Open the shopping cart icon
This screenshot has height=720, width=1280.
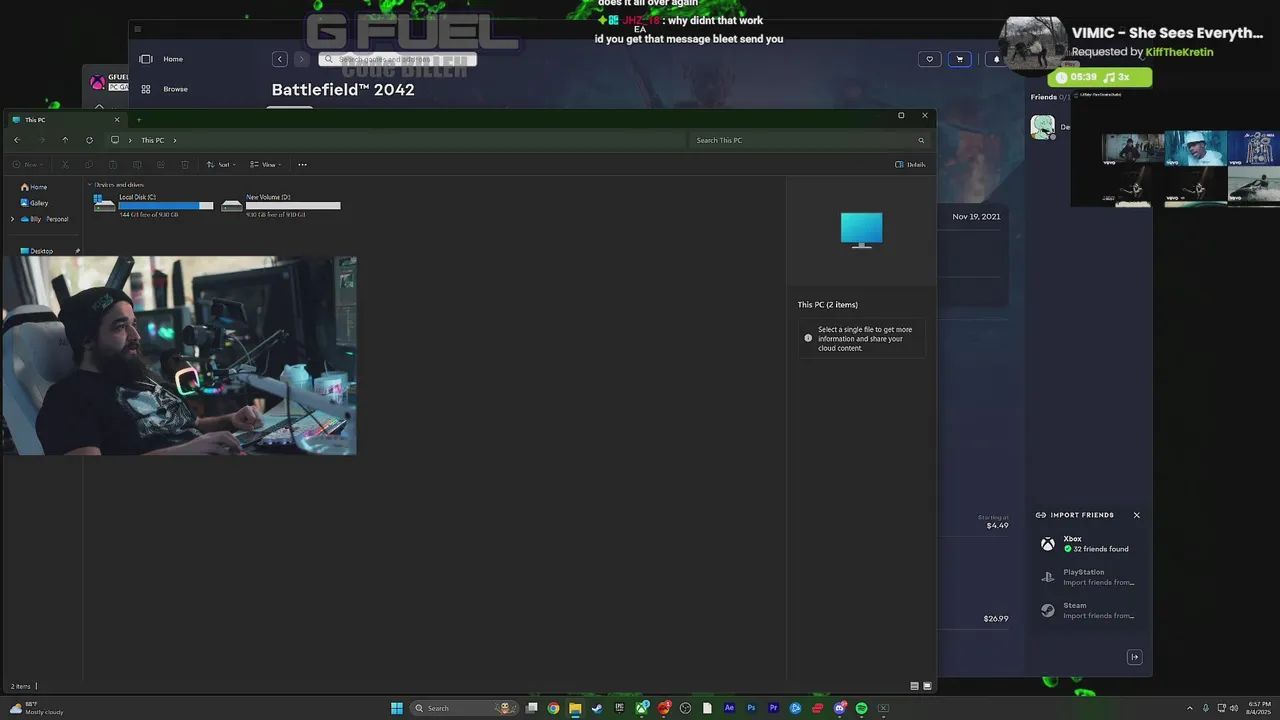[960, 59]
